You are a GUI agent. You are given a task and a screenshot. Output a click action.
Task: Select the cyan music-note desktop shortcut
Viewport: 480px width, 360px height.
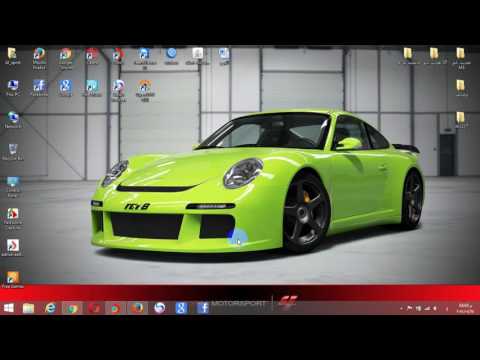(92, 88)
